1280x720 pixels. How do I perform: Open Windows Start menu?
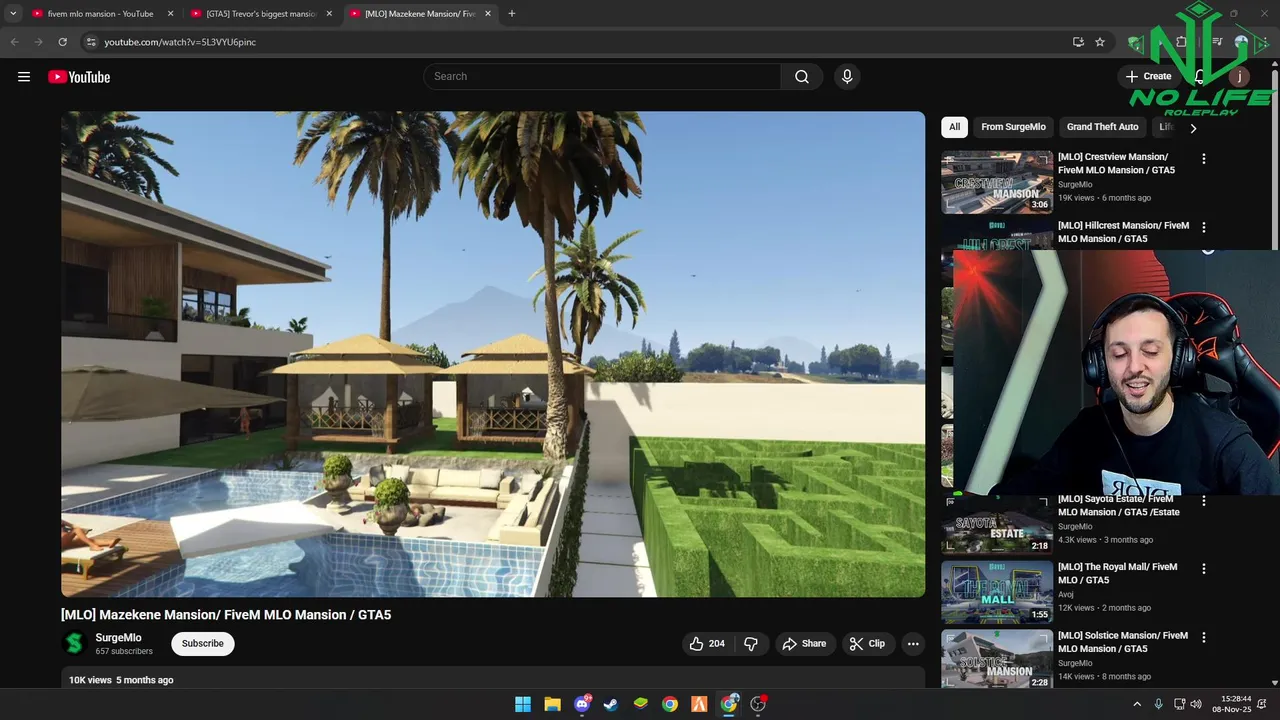(x=523, y=704)
